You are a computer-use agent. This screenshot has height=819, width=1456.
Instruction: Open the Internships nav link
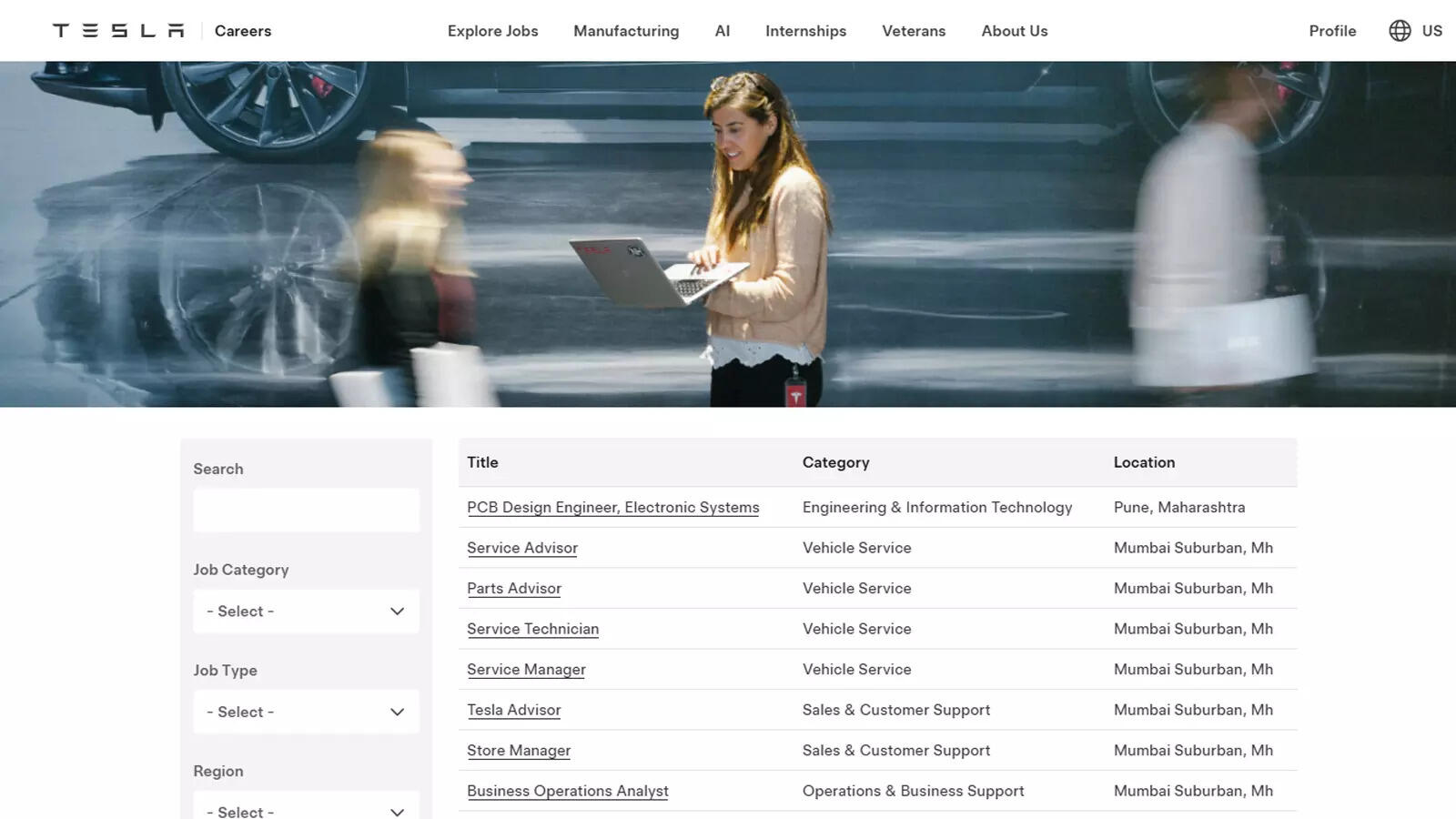pyautogui.click(x=805, y=31)
